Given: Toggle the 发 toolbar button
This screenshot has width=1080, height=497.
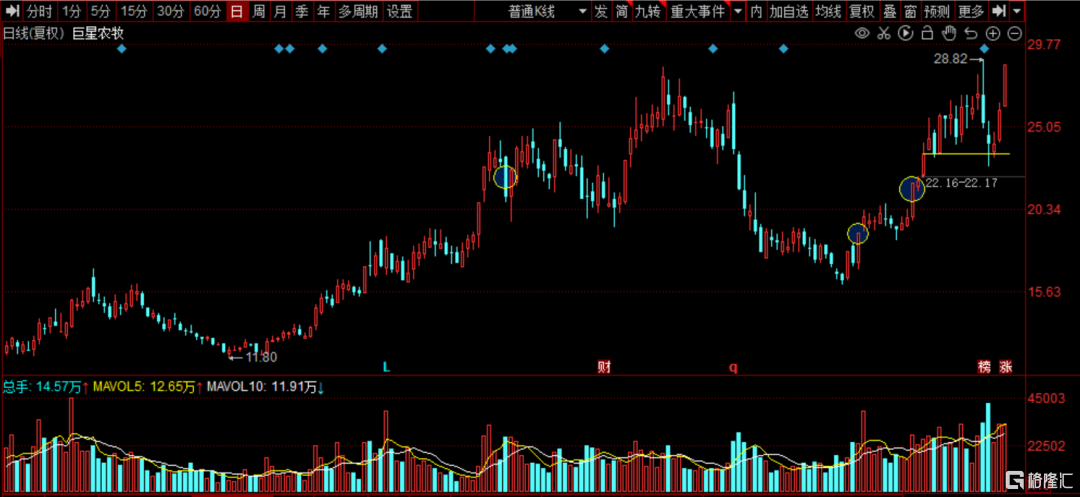Looking at the screenshot, I should pyautogui.click(x=601, y=11).
